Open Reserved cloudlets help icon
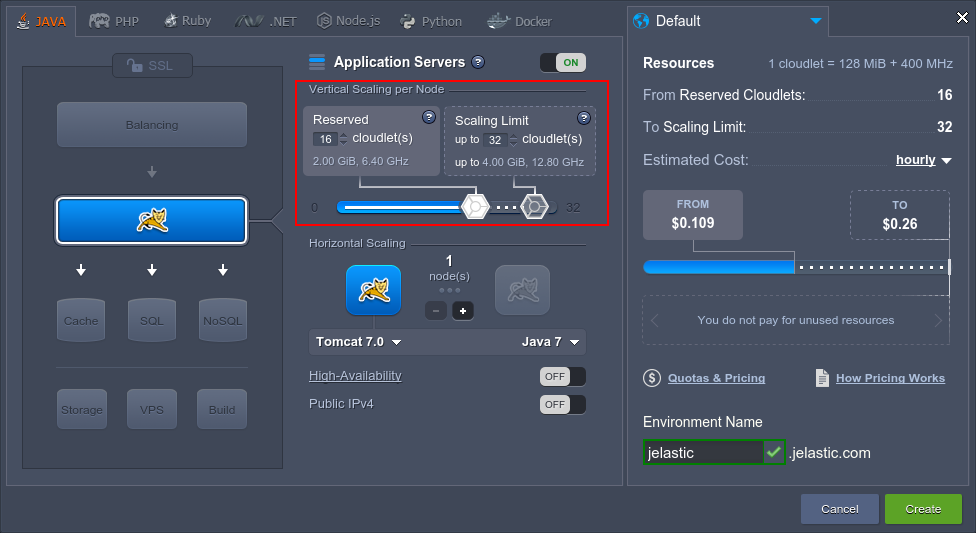This screenshot has width=976, height=533. [429, 116]
